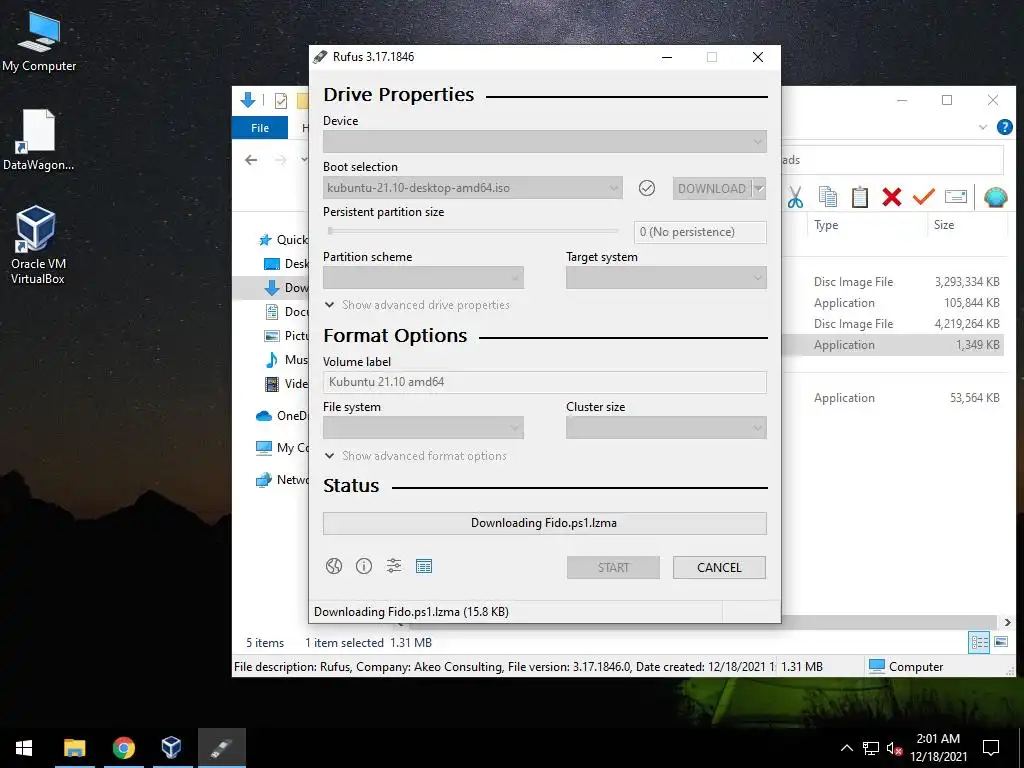Select OneDrive in Explorer sidebar
The image size is (1024, 768).
click(282, 415)
